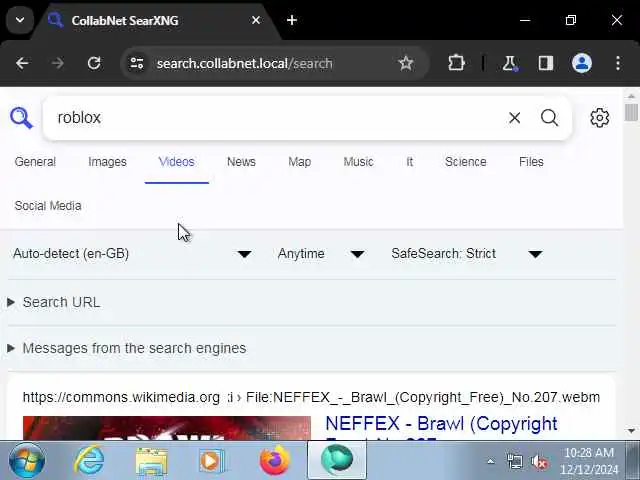The height and width of the screenshot is (480, 640).
Task: Click the scrollbar down arrow
Action: point(631,431)
